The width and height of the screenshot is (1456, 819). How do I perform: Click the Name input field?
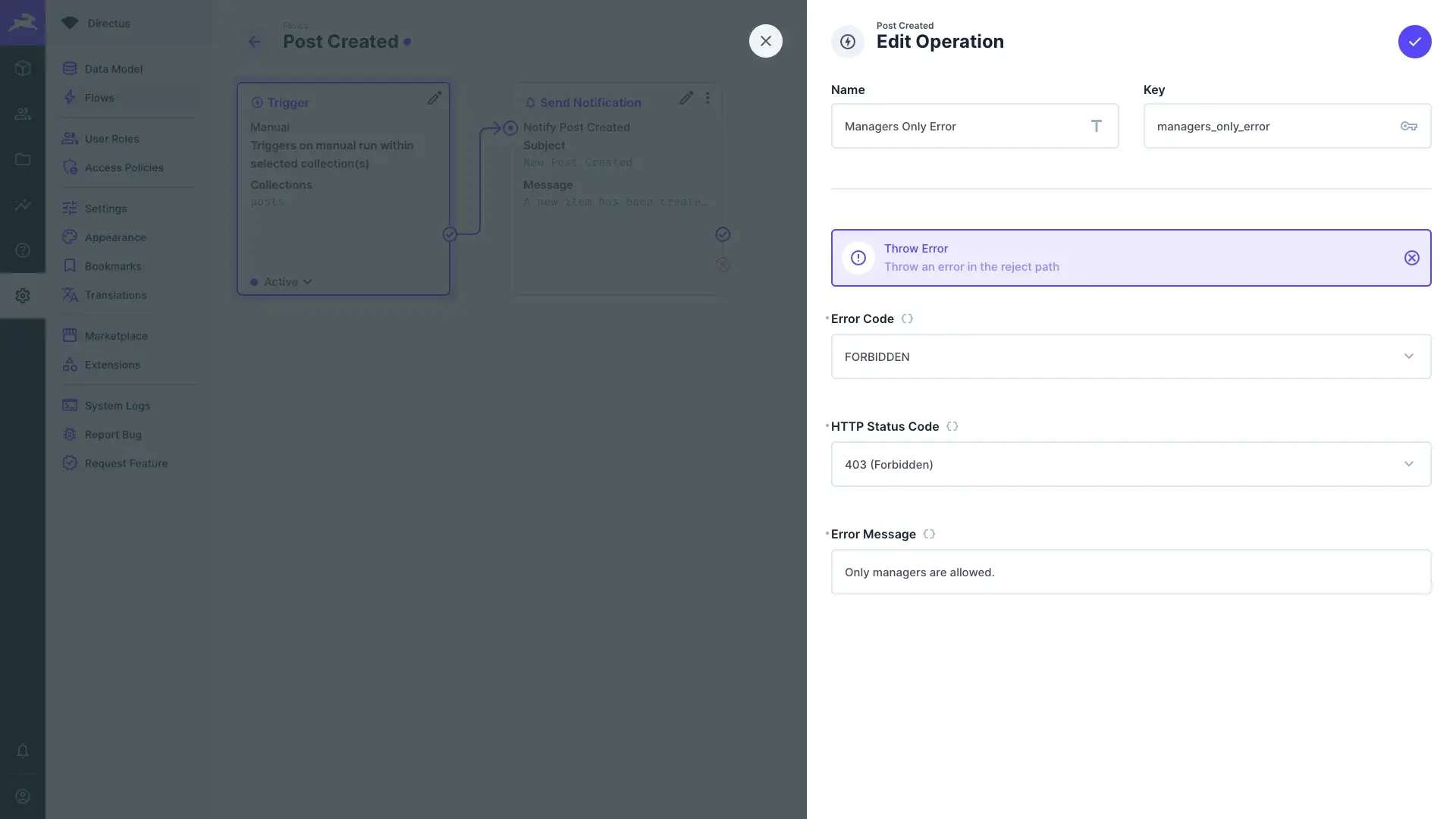[963, 126]
